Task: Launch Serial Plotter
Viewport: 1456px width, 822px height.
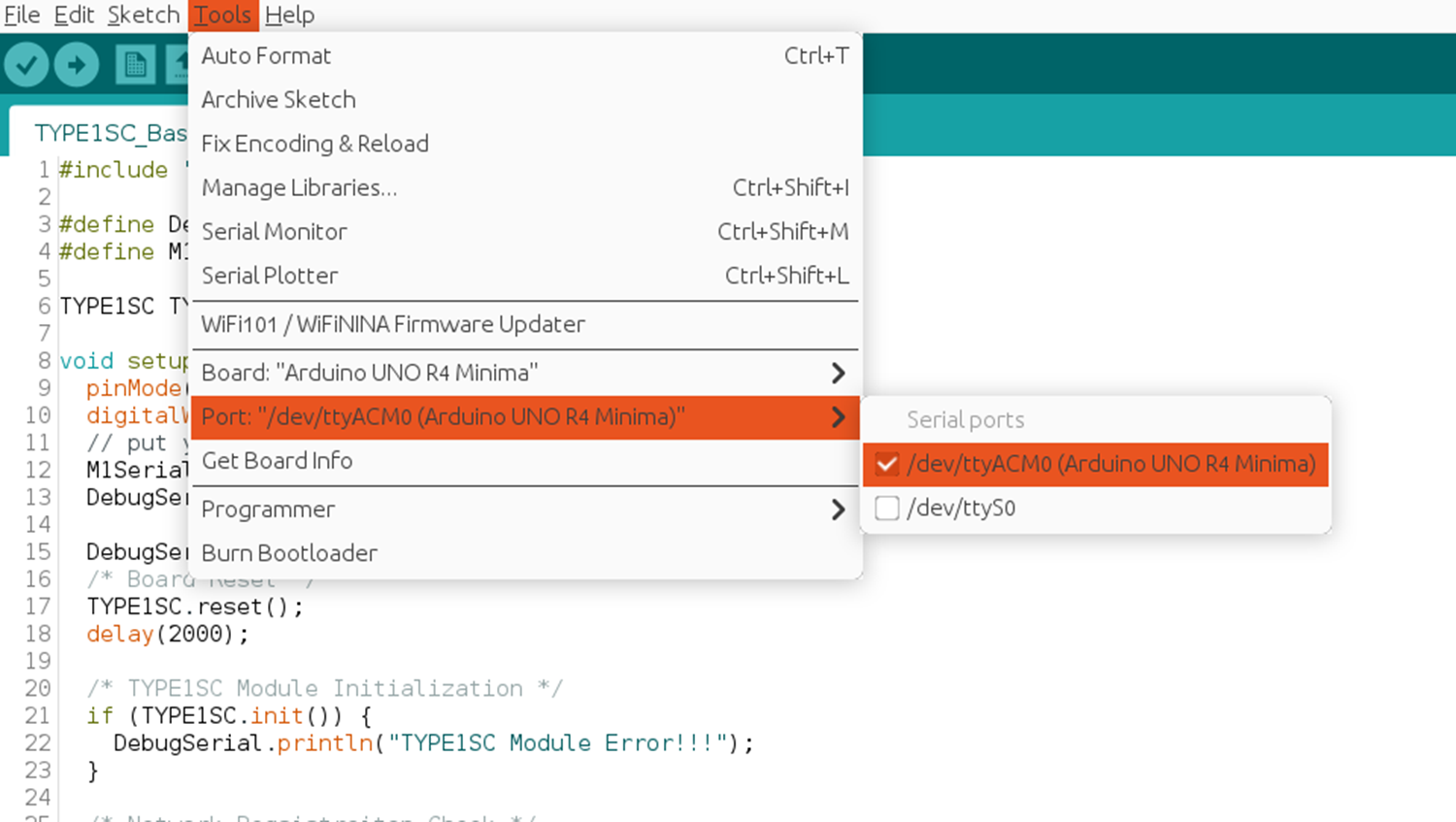Action: [x=525, y=276]
